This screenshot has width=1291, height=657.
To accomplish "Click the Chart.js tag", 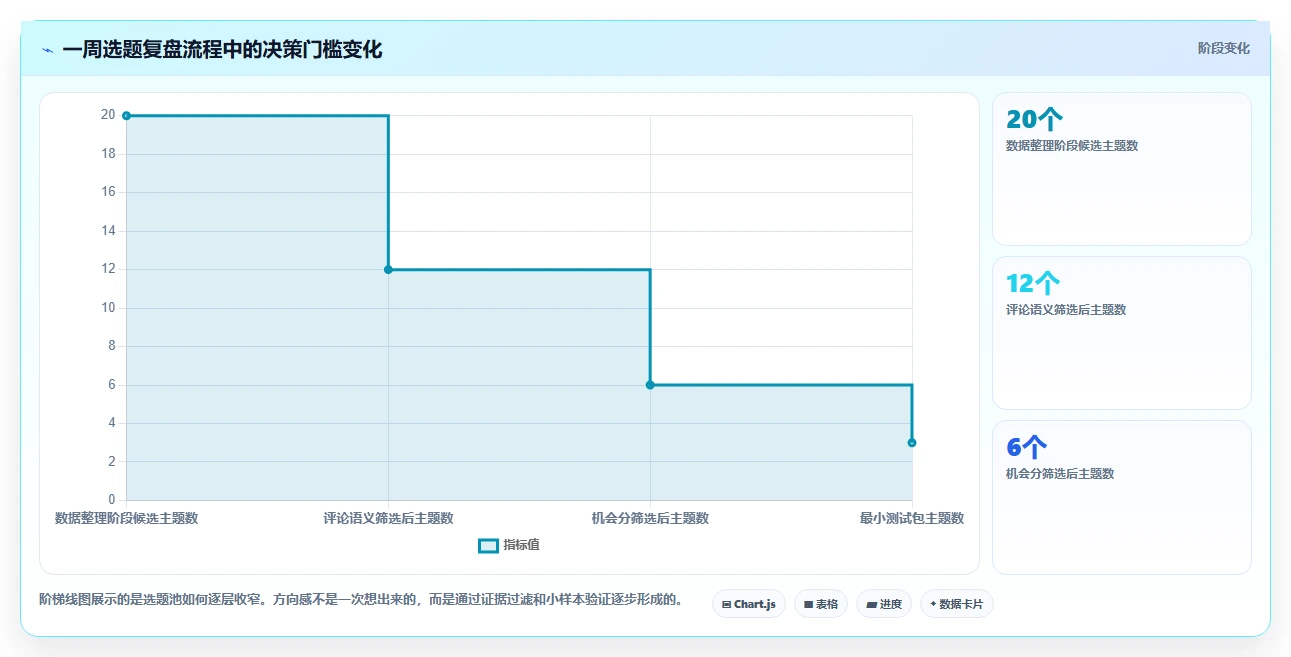I will [750, 604].
